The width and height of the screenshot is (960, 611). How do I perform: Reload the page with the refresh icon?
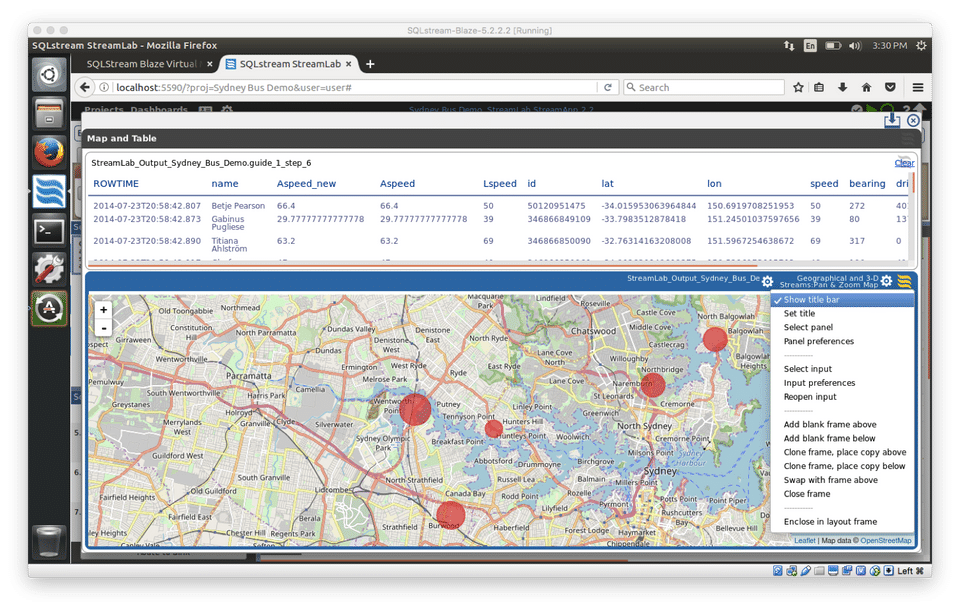tap(607, 88)
